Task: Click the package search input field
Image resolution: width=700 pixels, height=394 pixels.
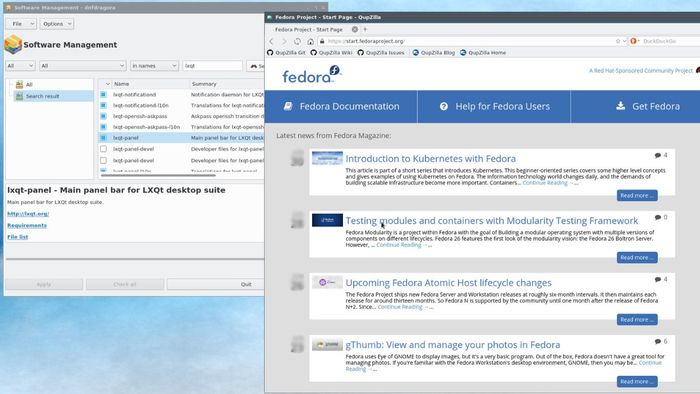Action: tap(212, 66)
